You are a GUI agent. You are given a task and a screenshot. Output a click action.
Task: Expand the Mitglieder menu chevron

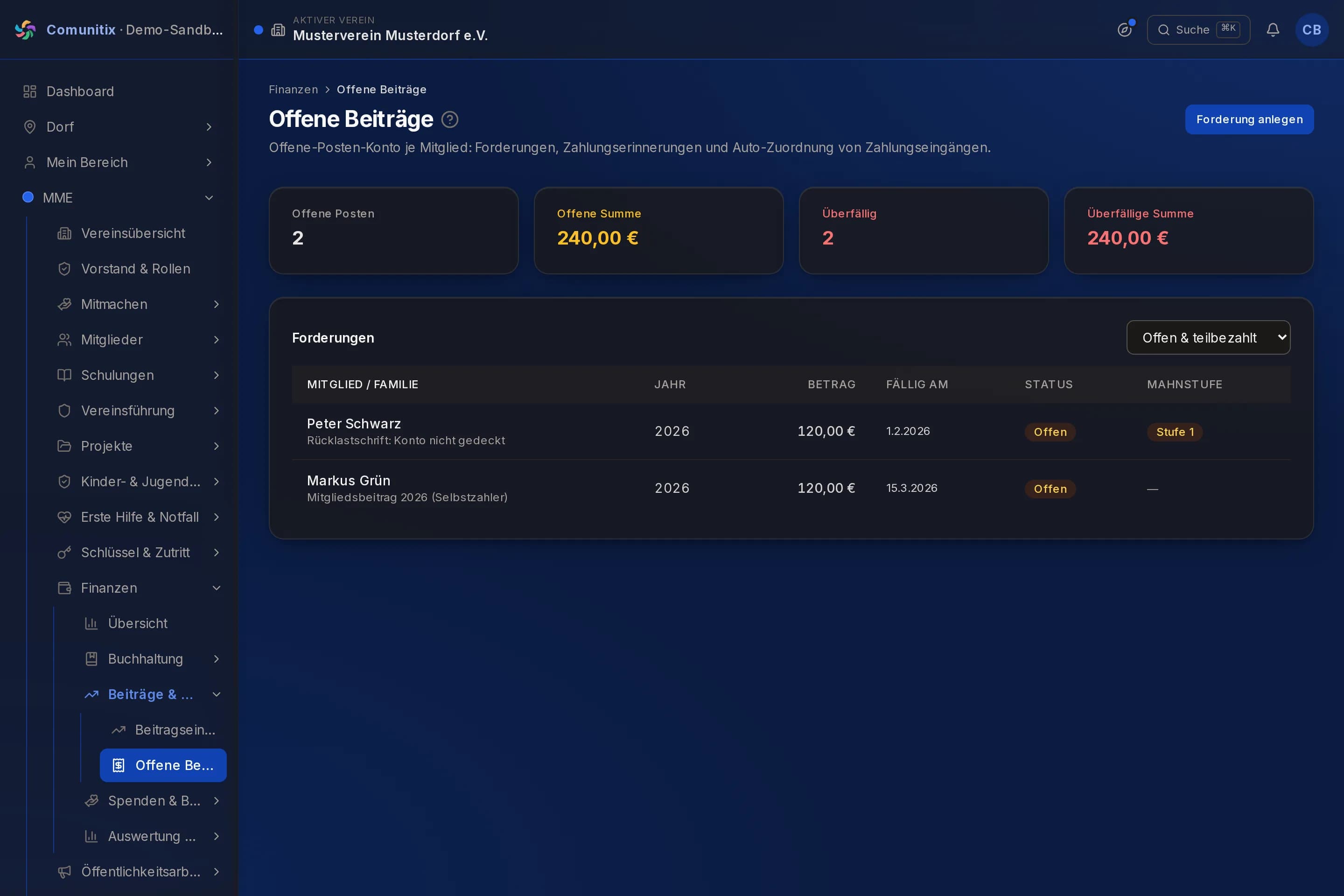[217, 340]
